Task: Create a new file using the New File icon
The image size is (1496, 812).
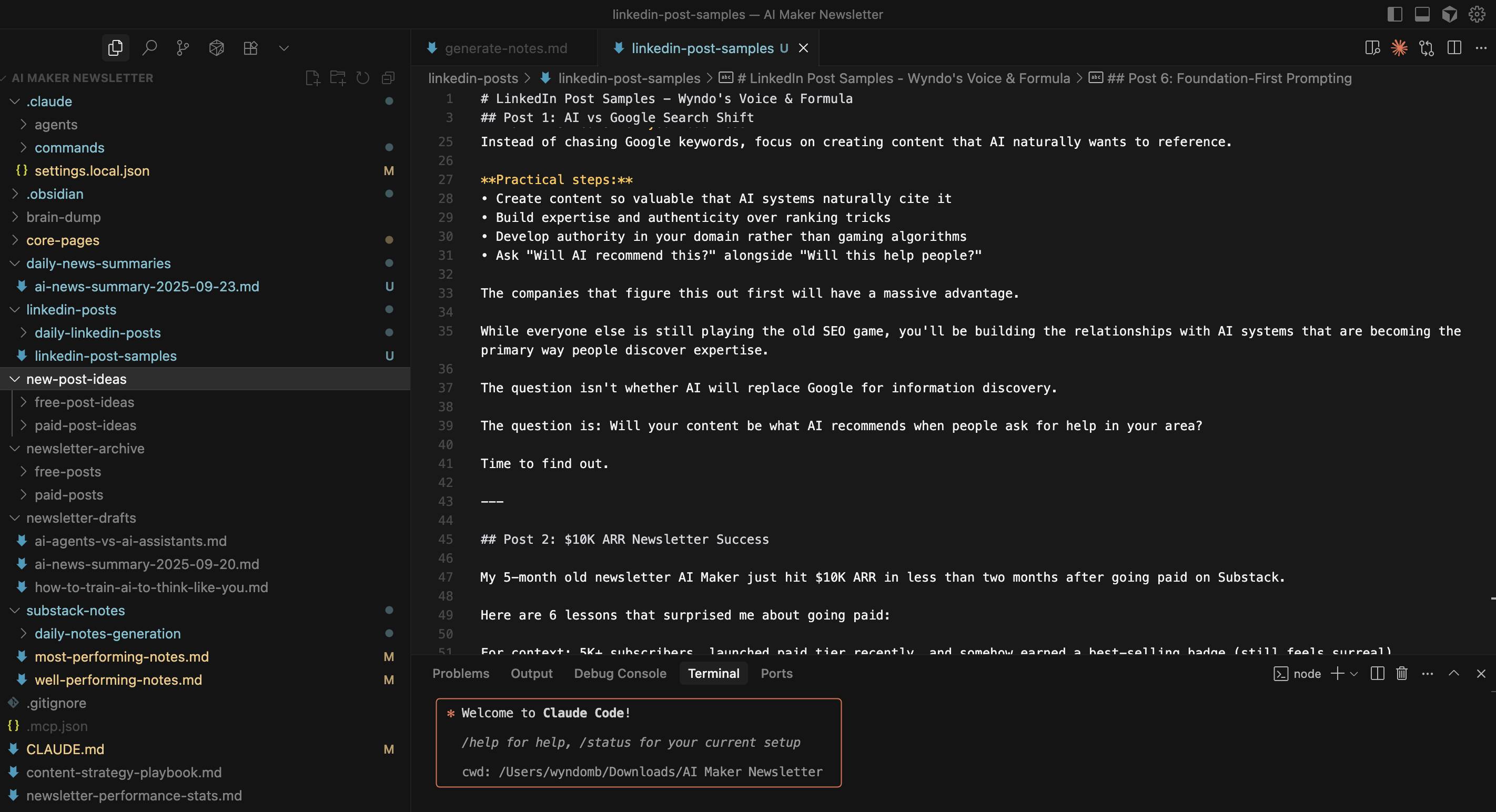Action: click(313, 77)
